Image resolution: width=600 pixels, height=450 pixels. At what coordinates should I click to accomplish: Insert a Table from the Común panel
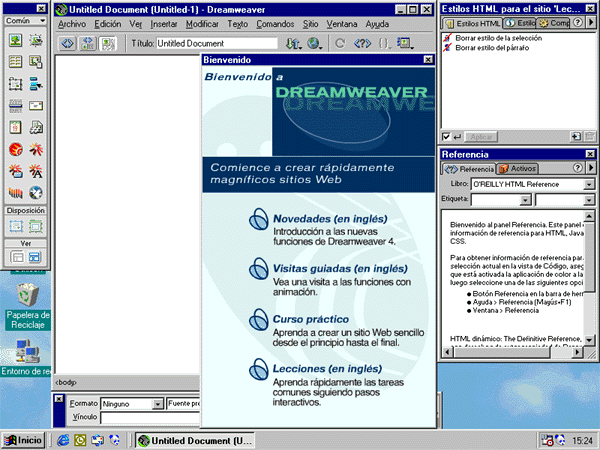pos(16,62)
